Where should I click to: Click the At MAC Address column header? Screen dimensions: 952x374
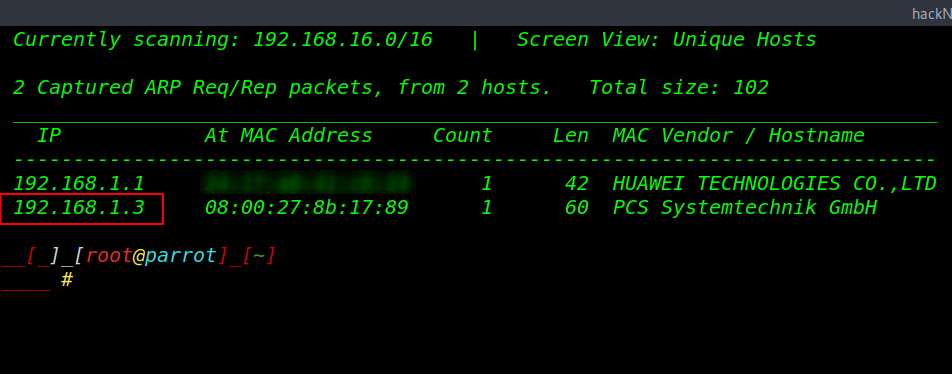click(x=288, y=135)
